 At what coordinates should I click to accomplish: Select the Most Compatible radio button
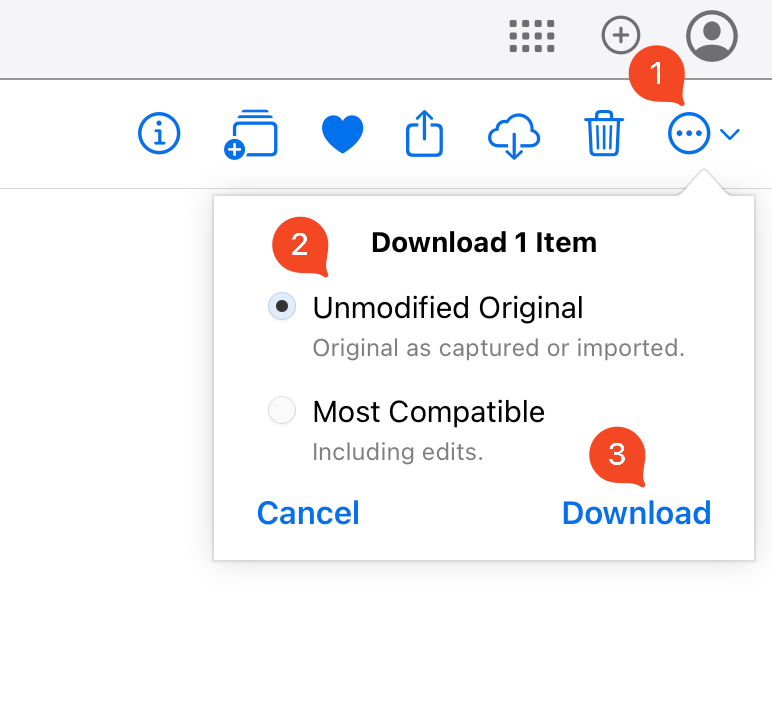coord(283,411)
